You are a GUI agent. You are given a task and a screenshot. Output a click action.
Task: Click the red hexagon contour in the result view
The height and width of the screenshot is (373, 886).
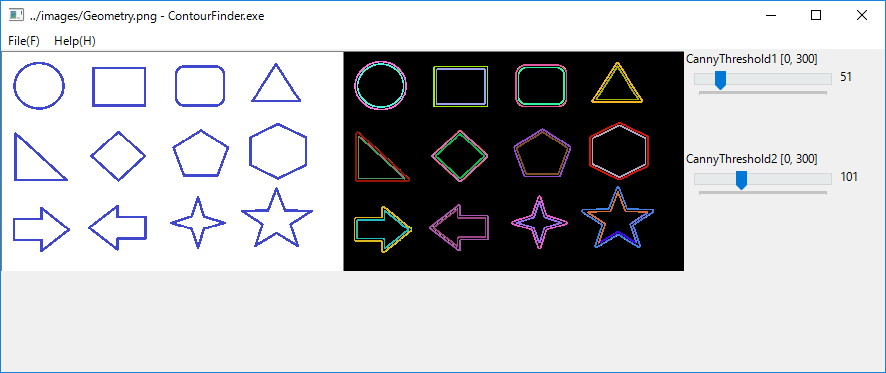tap(619, 151)
